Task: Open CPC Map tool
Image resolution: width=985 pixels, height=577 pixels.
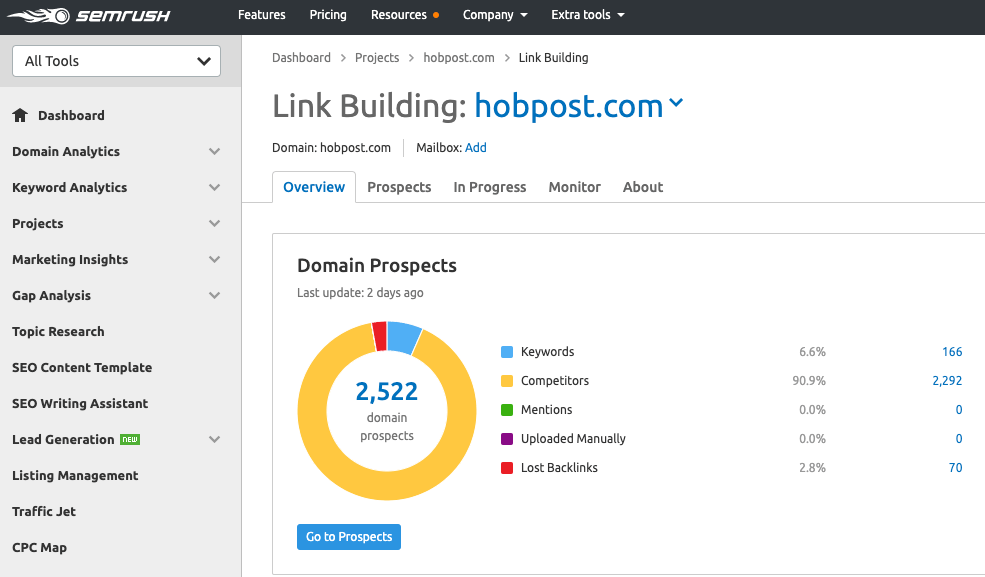Action: (x=39, y=547)
